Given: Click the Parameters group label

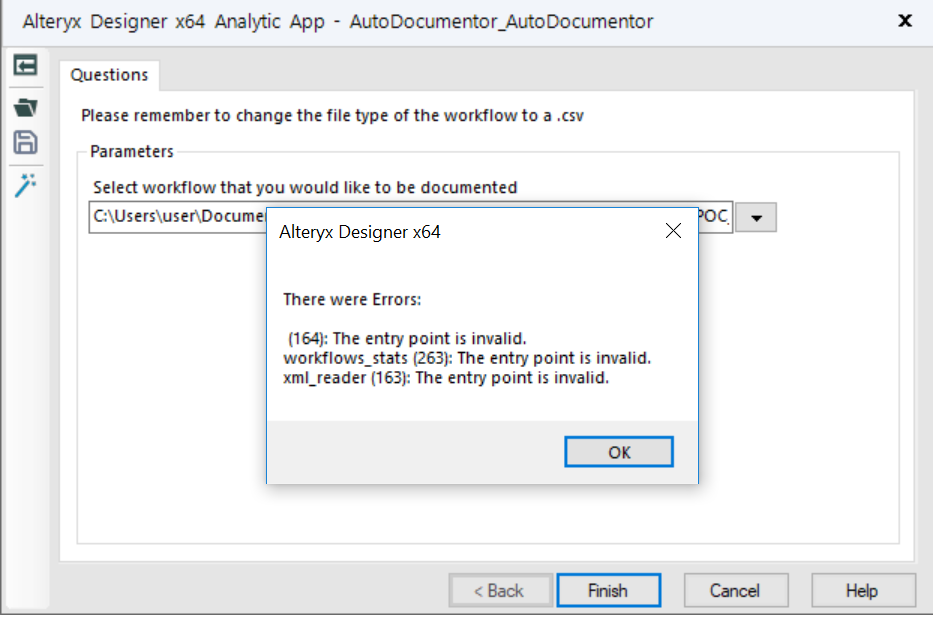Looking at the screenshot, I should (132, 152).
